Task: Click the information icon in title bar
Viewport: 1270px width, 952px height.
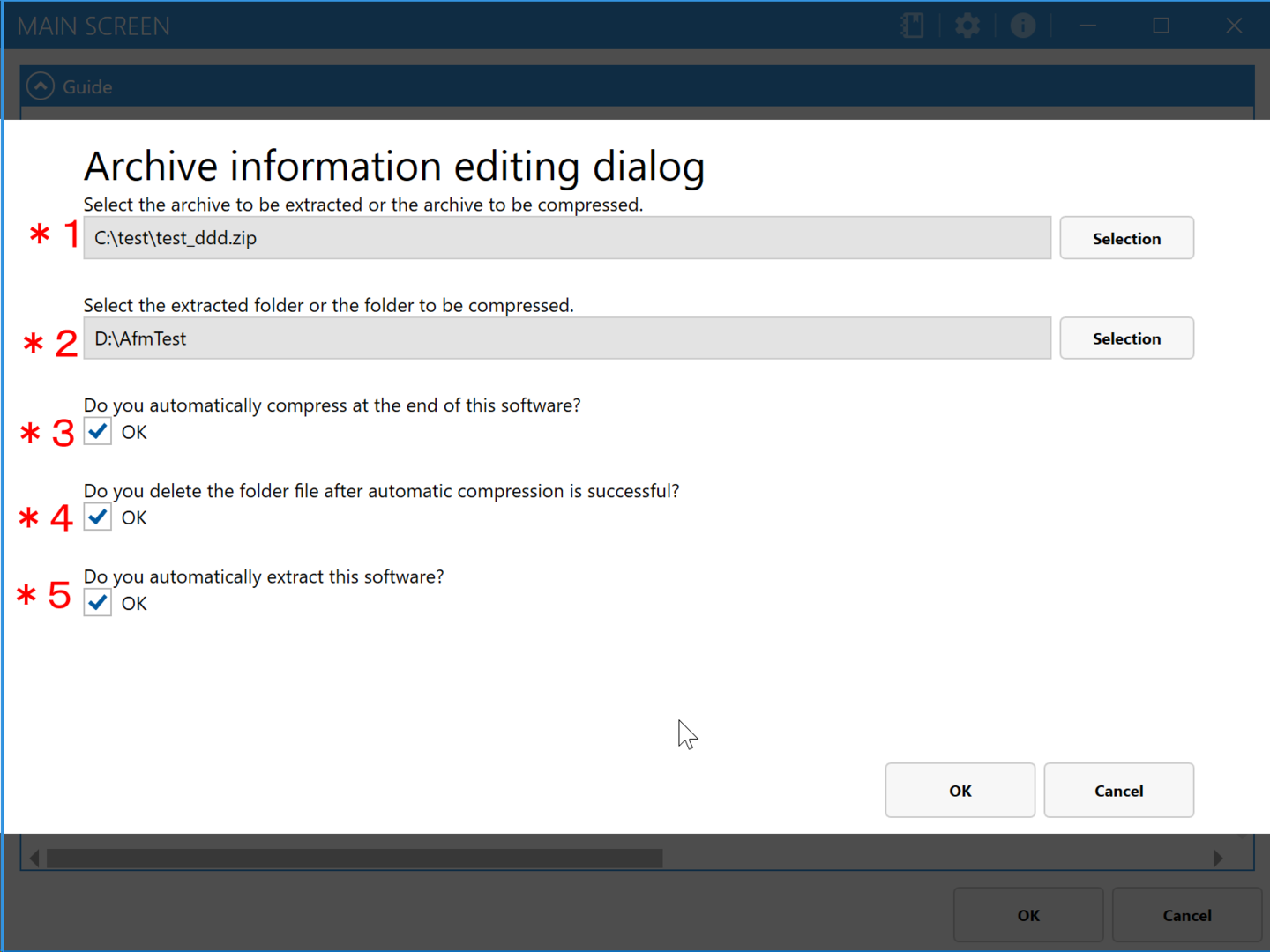Action: (1022, 26)
